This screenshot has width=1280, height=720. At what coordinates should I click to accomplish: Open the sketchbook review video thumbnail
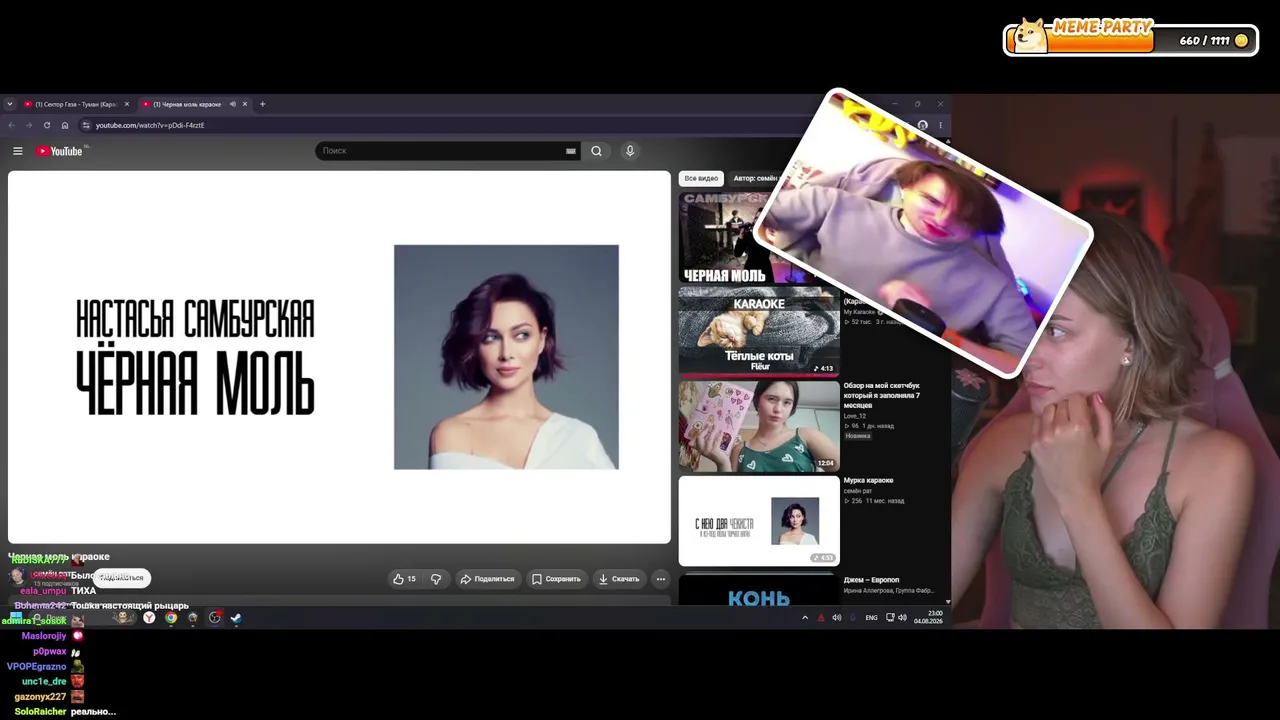pos(759,425)
